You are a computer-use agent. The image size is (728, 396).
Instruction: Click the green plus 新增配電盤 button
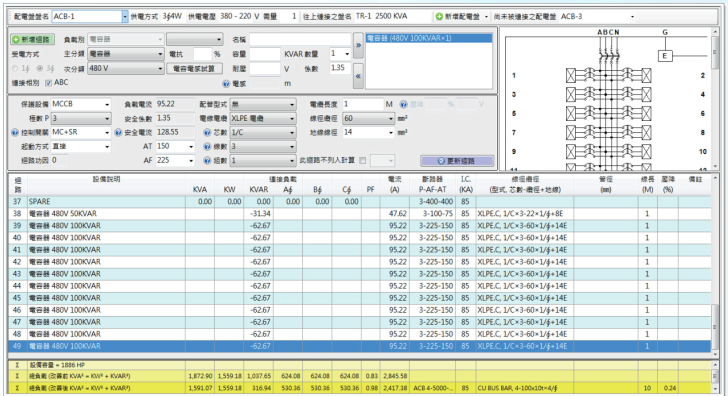[x=458, y=16]
